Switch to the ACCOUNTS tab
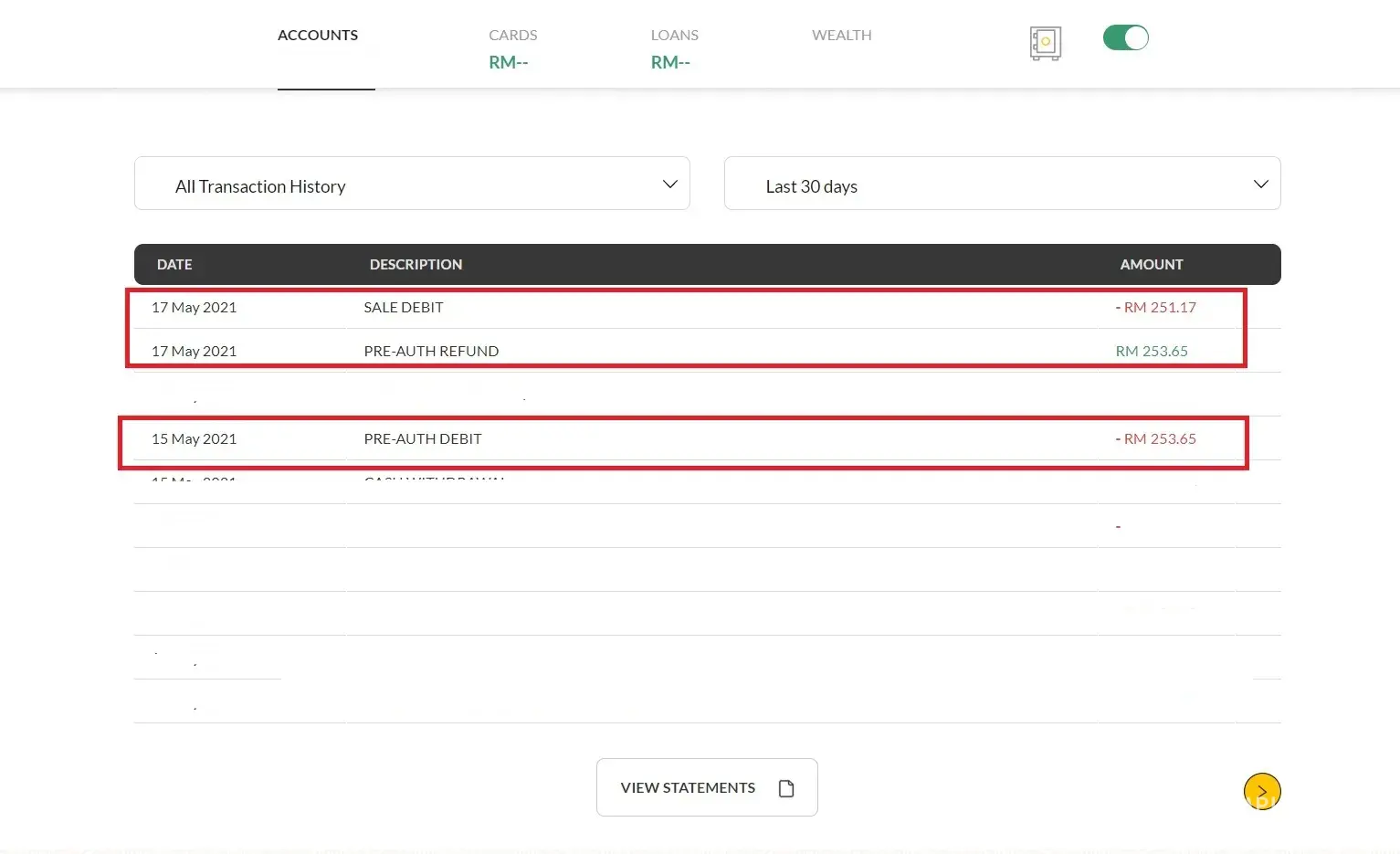Viewport: 1400px width, 854px height. click(318, 36)
